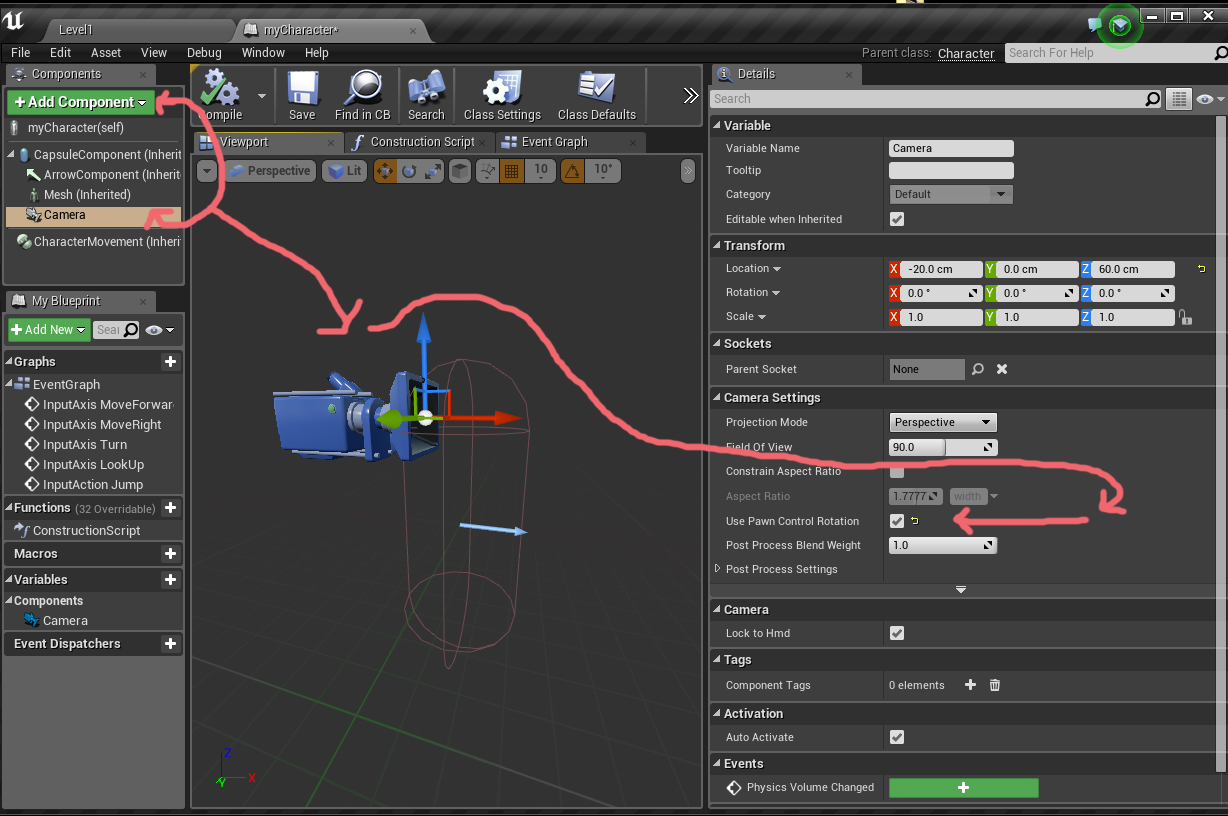Open the Category Default combo box
Viewport: 1228px width, 816px height.
[950, 194]
